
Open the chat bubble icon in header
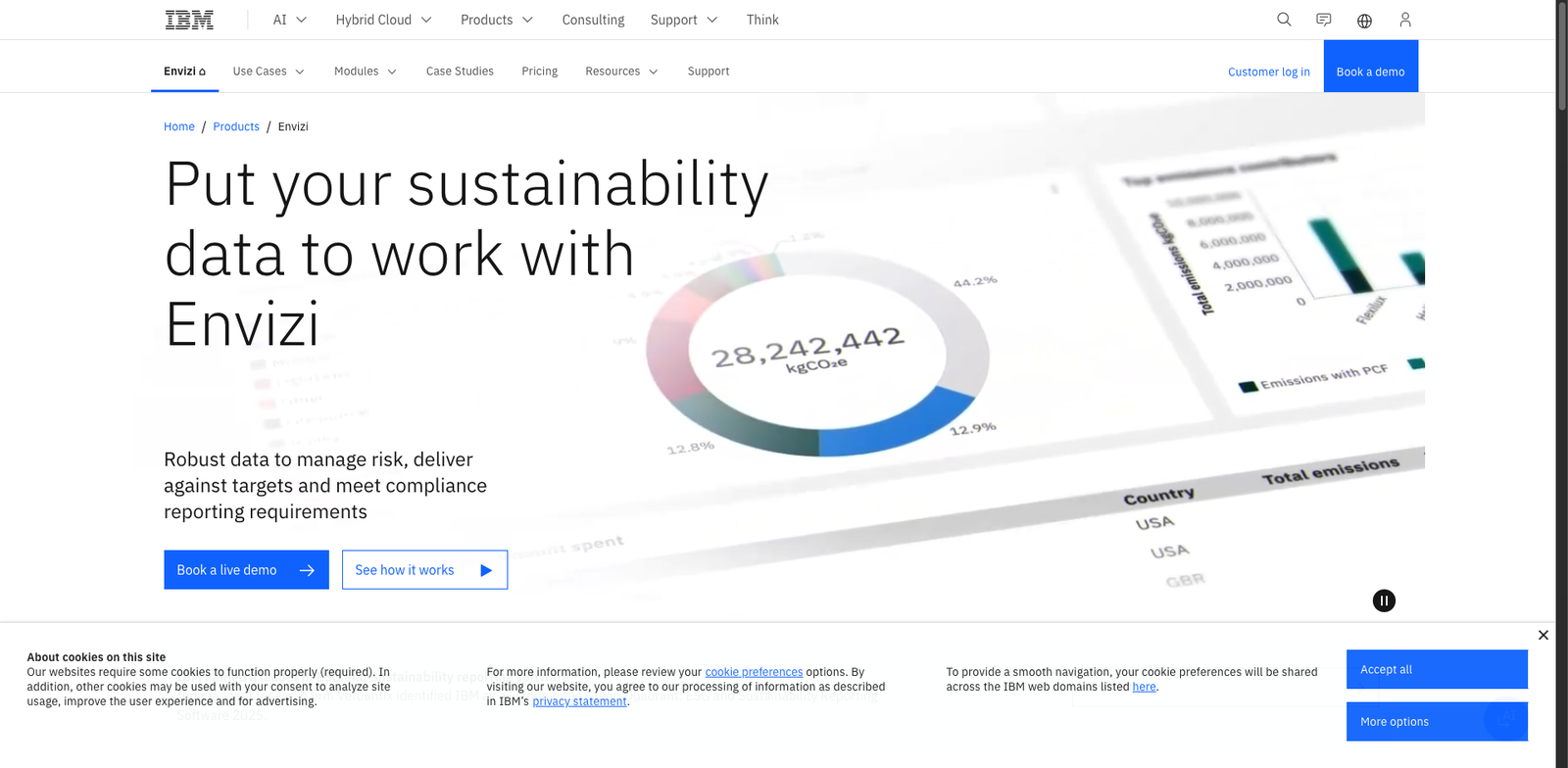(1324, 20)
